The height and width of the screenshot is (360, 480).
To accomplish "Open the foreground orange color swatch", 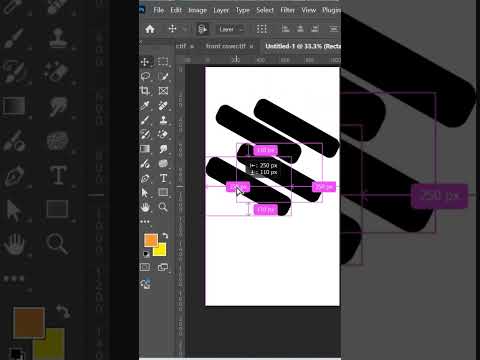I will coord(151,240).
